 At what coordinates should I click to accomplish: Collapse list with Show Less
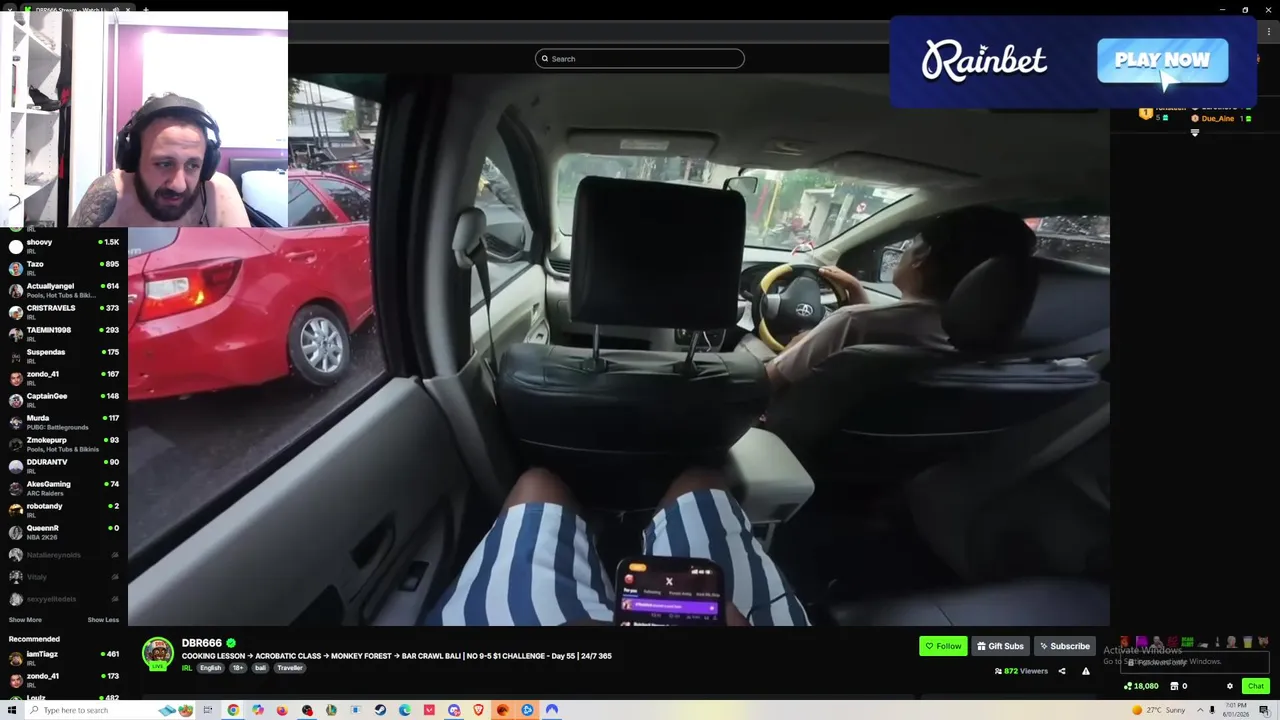103,620
